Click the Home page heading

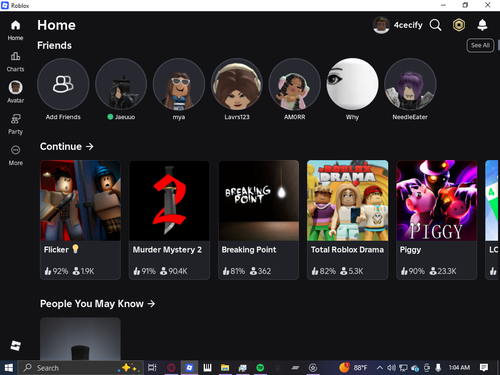point(56,25)
